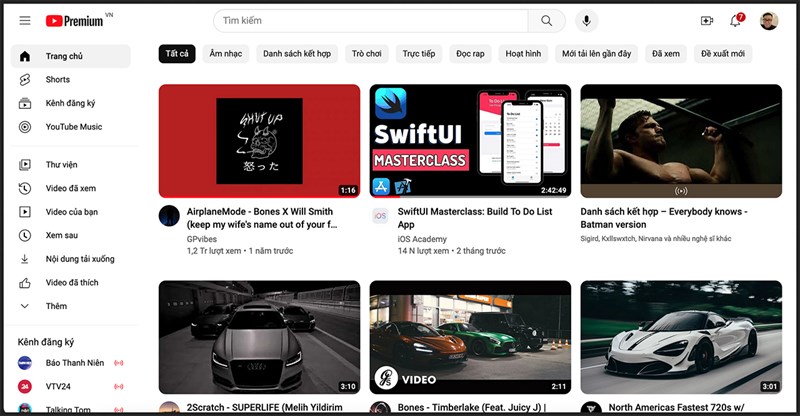The height and width of the screenshot is (416, 800).
Task: Select the Trực tiếp filter chip
Action: click(419, 54)
